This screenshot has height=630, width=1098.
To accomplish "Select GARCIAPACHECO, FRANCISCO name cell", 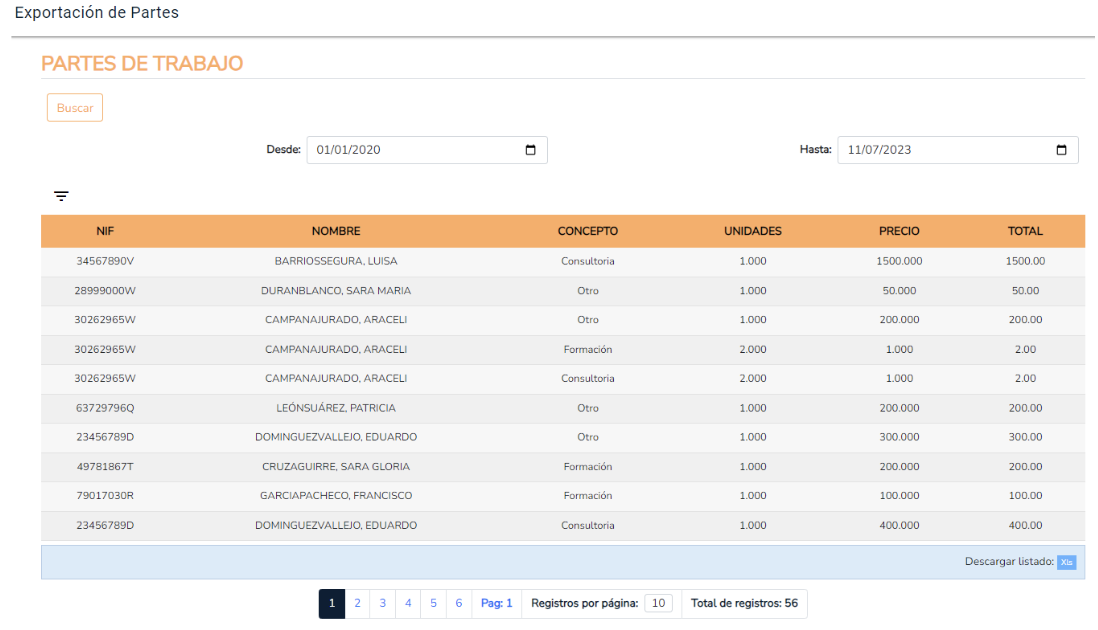I will tap(336, 496).
